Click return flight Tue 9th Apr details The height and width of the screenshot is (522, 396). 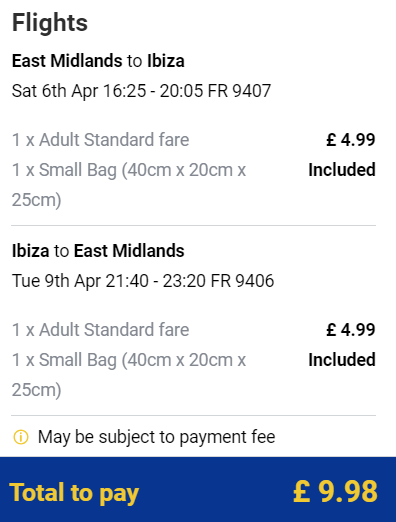(x=143, y=281)
